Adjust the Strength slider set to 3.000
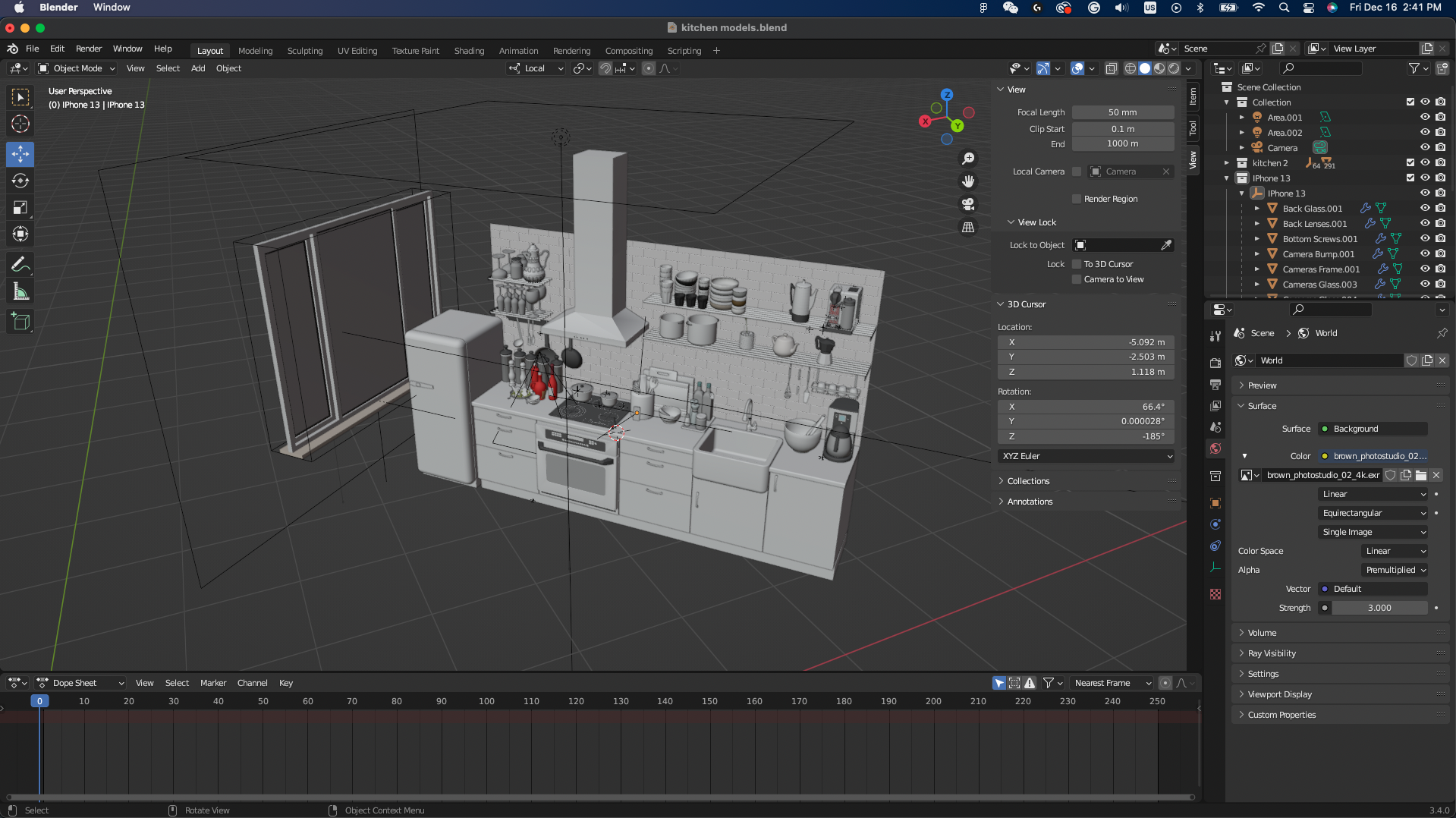The image size is (1456, 818). (x=1379, y=608)
